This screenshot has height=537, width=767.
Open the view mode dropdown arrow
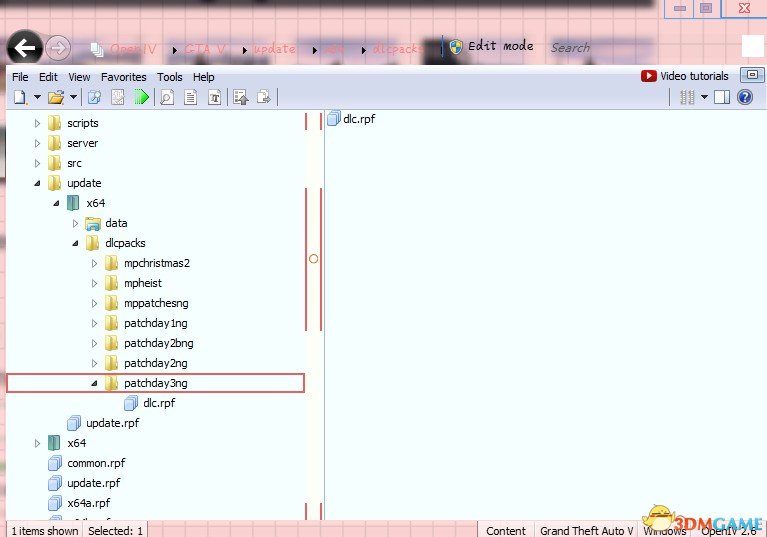pyautogui.click(x=704, y=97)
